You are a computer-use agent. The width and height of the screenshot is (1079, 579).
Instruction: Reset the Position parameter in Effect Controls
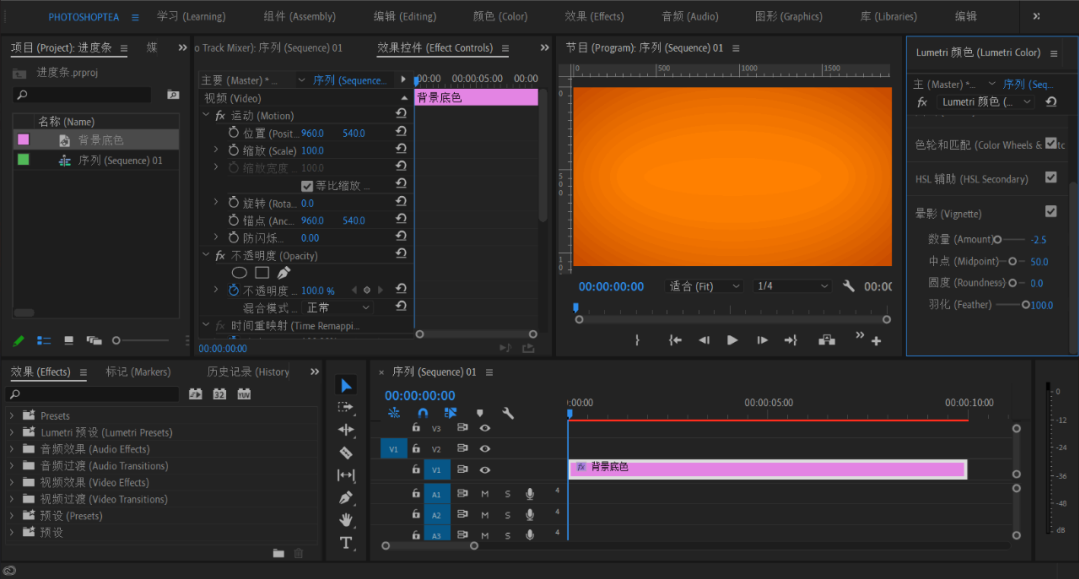click(401, 133)
